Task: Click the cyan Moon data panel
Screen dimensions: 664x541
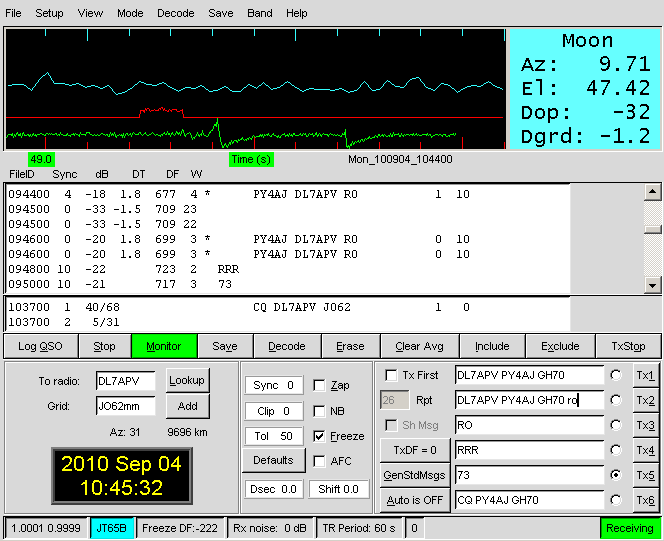Action: [x=586, y=89]
